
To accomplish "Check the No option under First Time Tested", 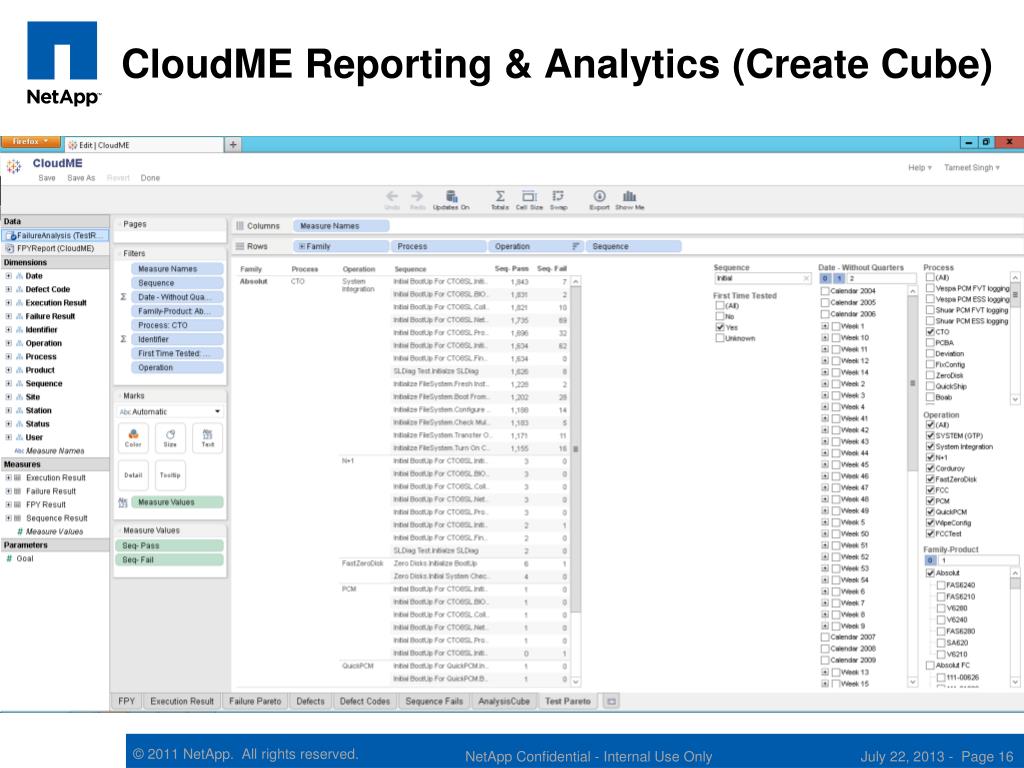I will (x=720, y=316).
